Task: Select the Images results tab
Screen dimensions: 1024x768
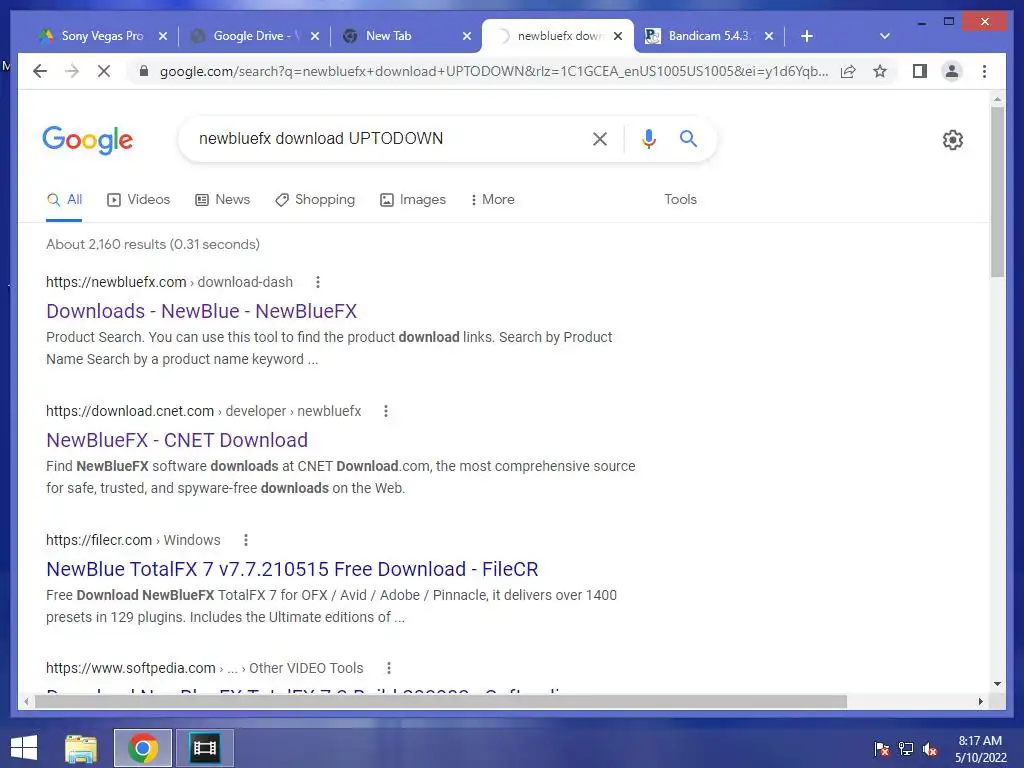Action: point(413,199)
